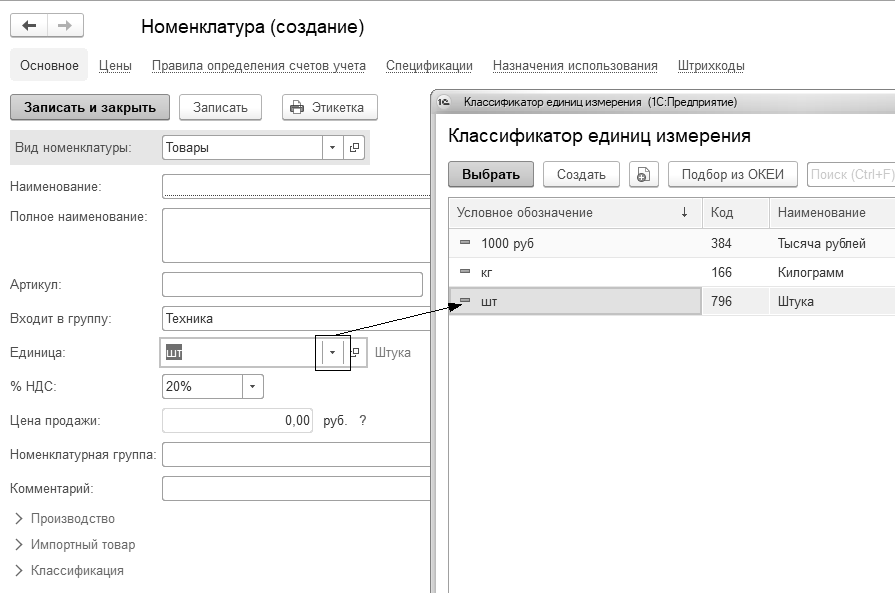Image resolution: width=895 pixels, height=593 pixels.
Task: Click the 1C logo in classifier title bar
Action: (444, 102)
